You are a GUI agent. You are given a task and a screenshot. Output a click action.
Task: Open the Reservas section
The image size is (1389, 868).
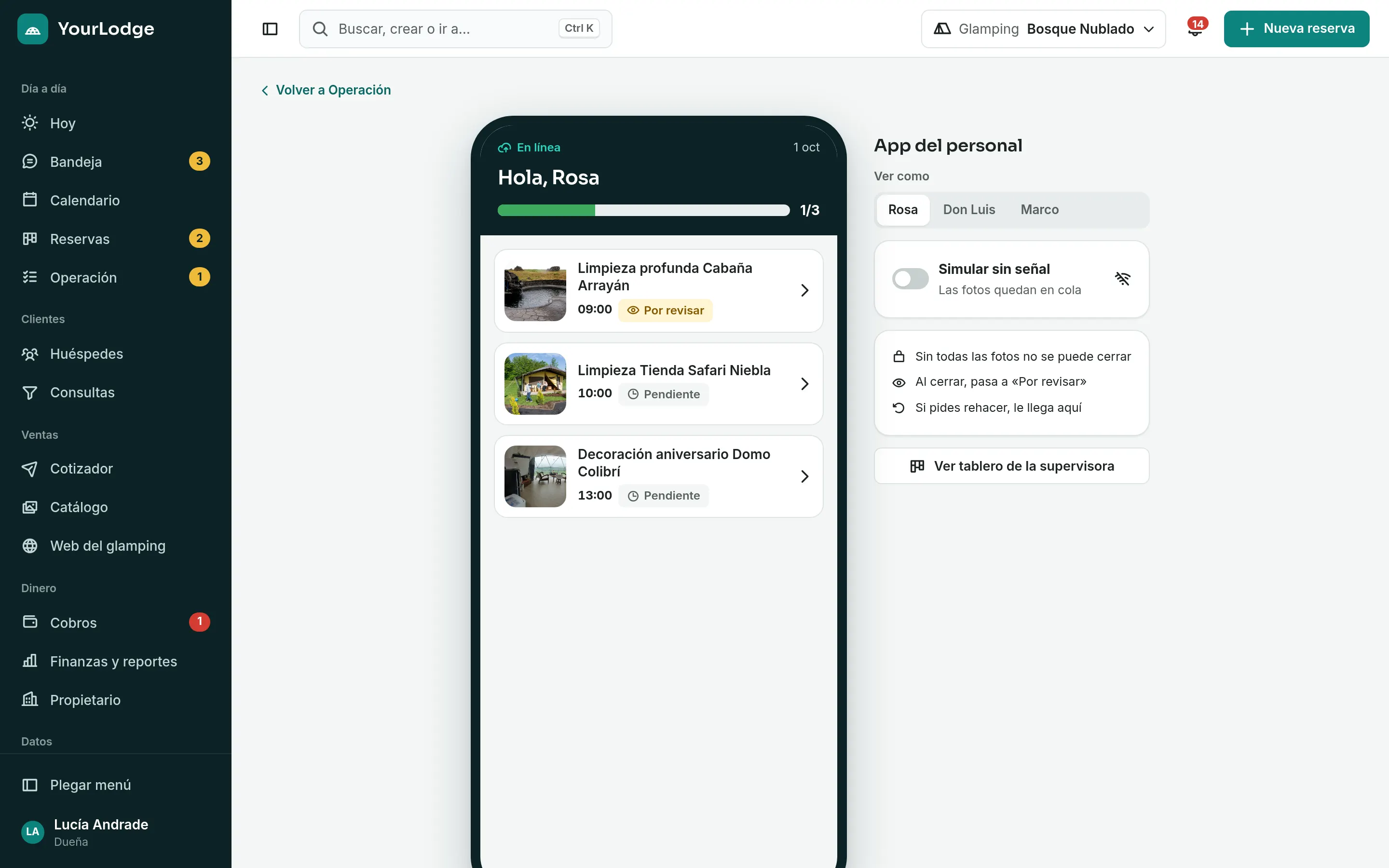coord(115,238)
